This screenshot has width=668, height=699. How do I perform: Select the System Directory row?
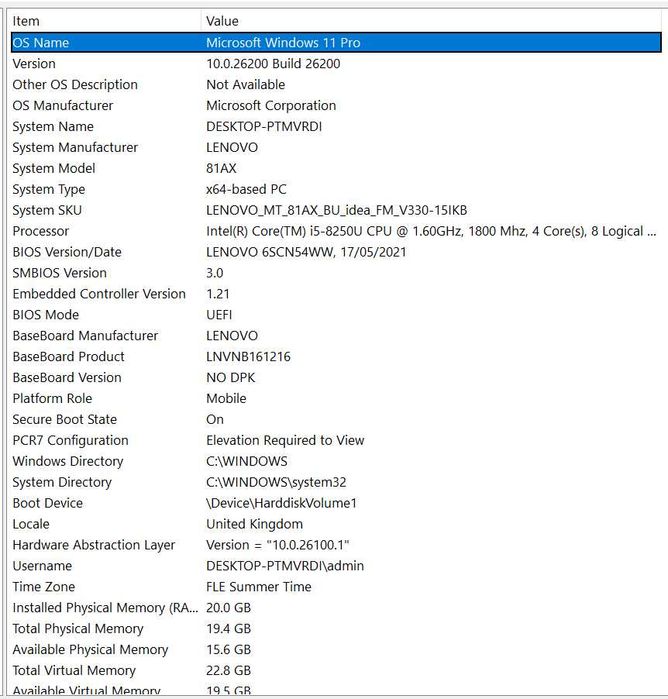pyautogui.click(x=336, y=482)
